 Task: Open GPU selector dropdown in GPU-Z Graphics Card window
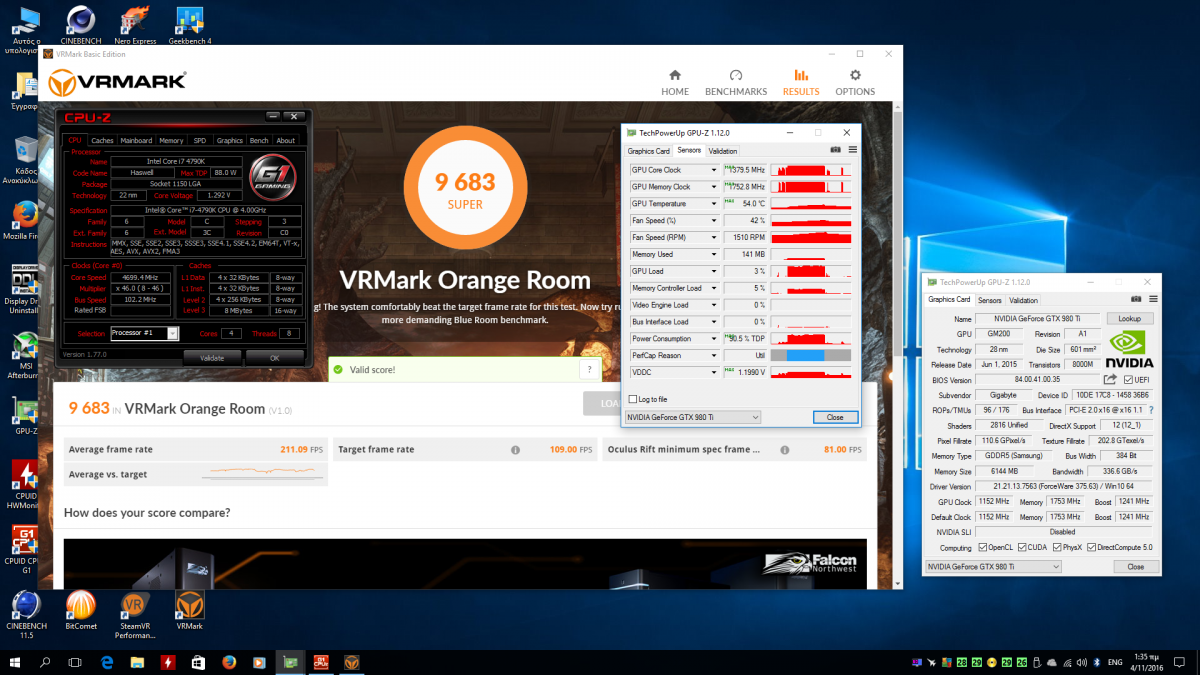coord(993,566)
